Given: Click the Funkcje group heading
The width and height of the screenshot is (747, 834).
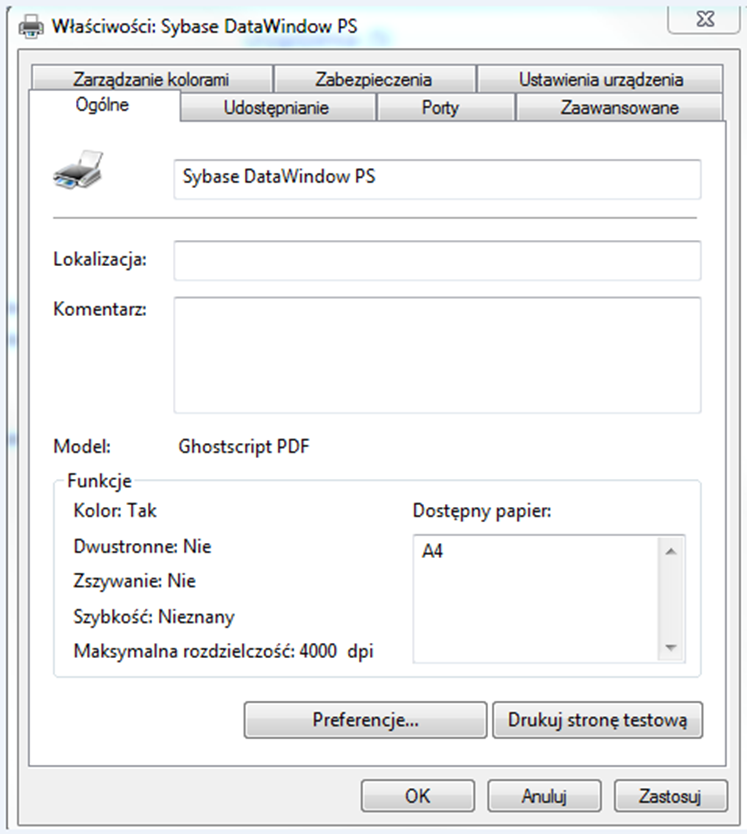Looking at the screenshot, I should tap(99, 481).
